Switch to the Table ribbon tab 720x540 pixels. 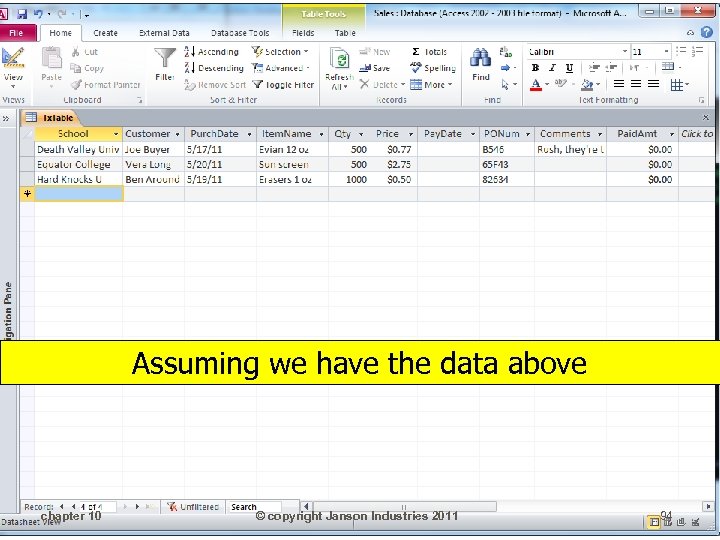coord(345,33)
